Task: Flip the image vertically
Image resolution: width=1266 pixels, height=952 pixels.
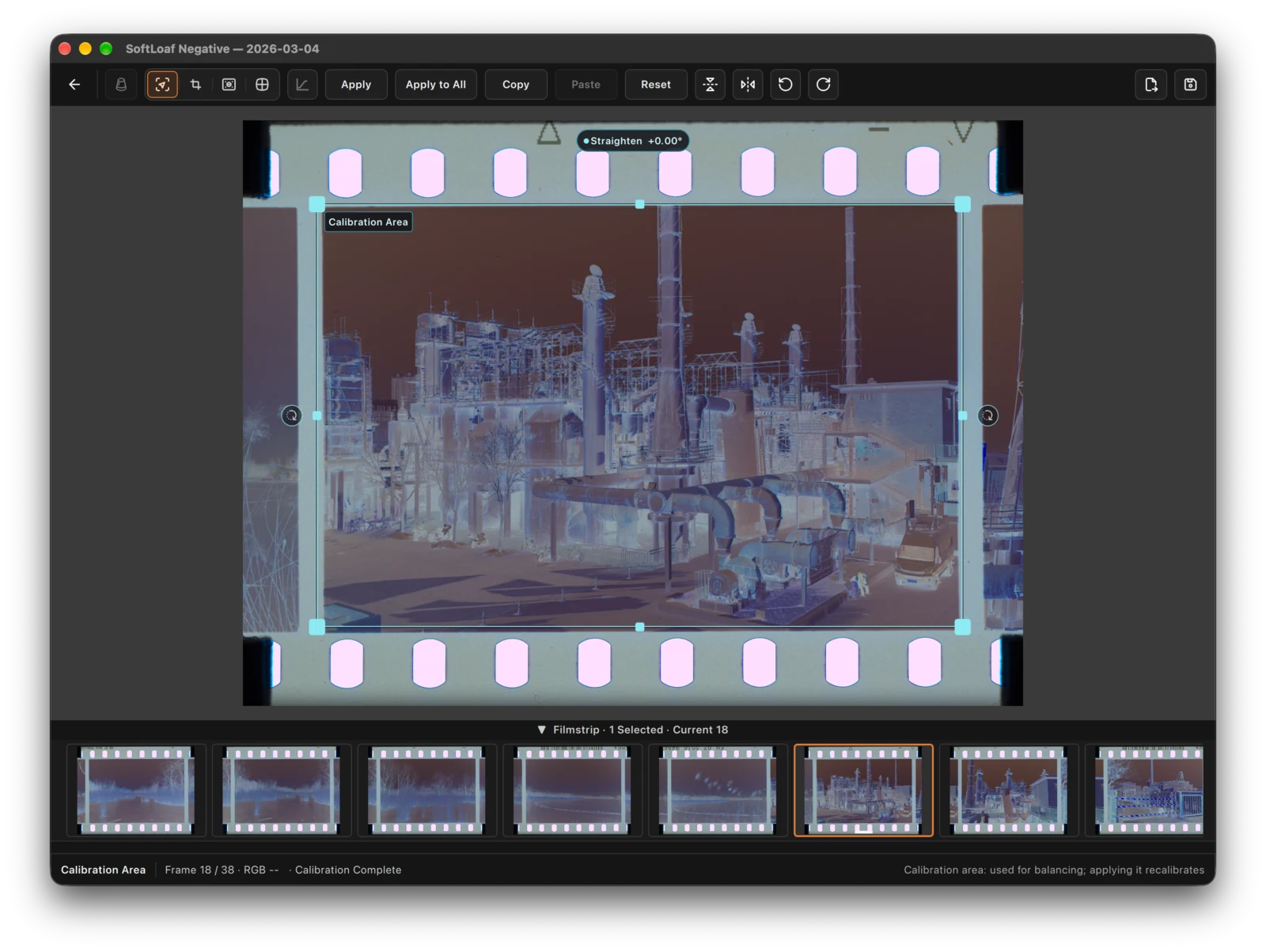Action: (710, 85)
